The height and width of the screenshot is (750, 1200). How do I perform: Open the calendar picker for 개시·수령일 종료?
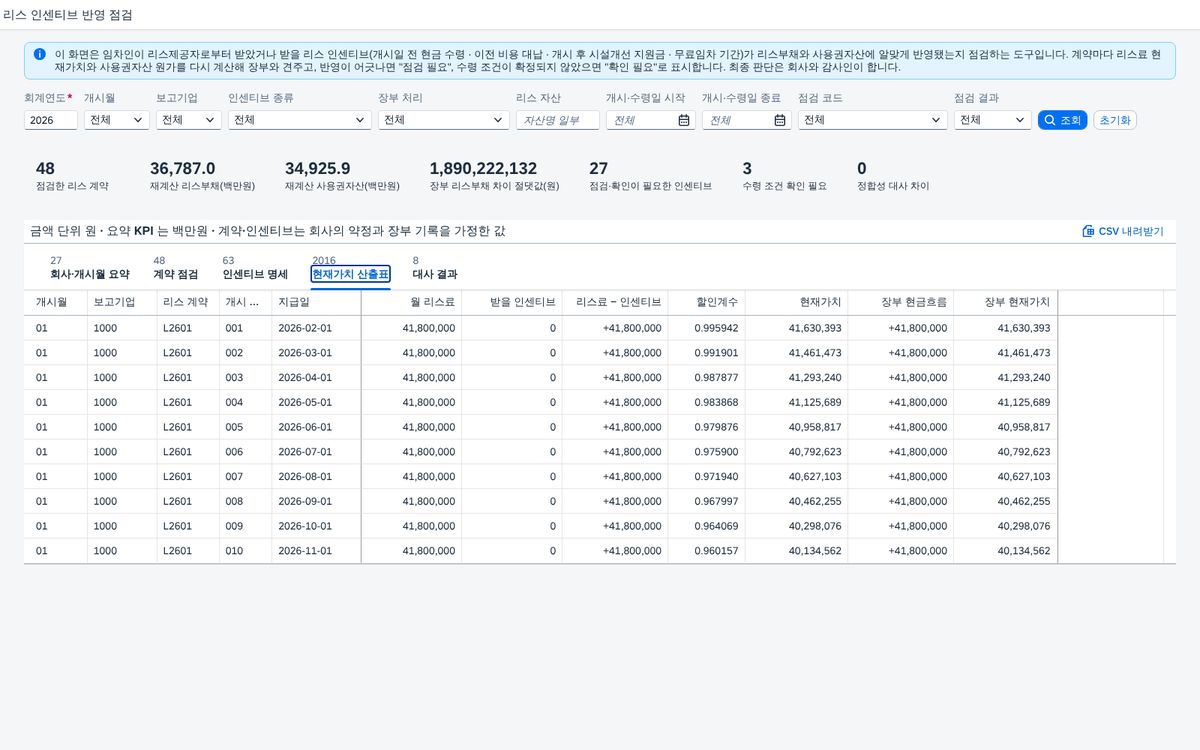coord(780,120)
